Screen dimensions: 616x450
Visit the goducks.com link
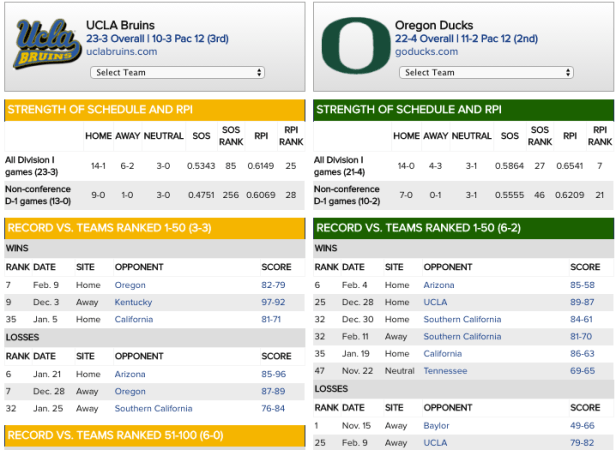(x=418, y=51)
